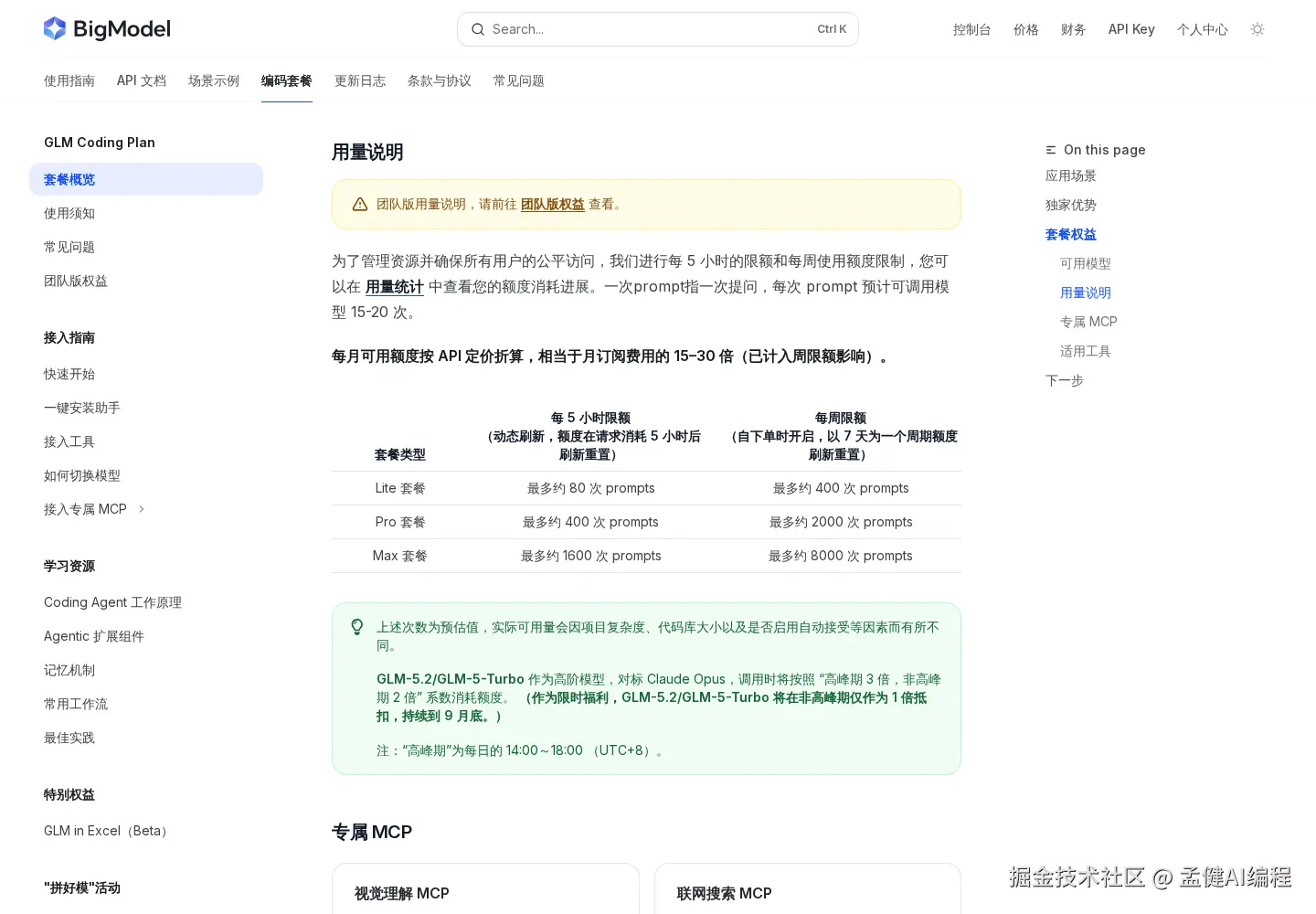The height and width of the screenshot is (914, 1316).
Task: Click the Ctrl K shortcut hint
Action: tap(832, 29)
